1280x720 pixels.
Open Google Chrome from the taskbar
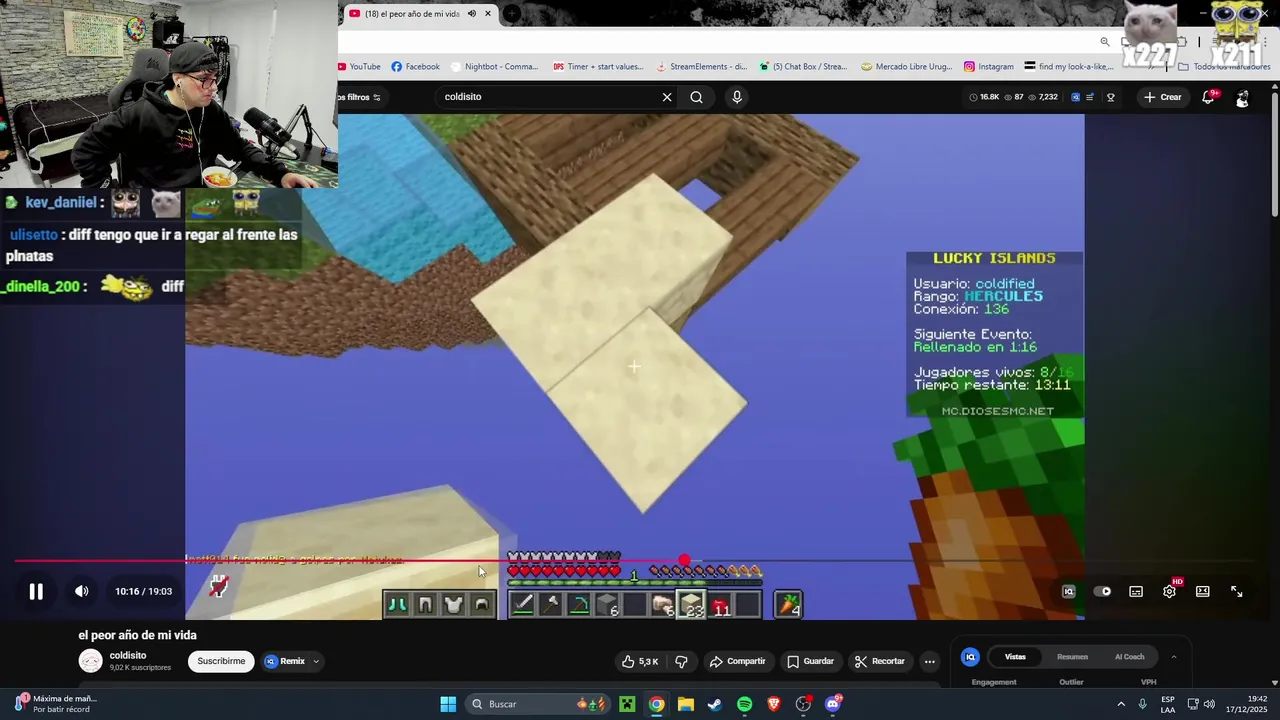pos(656,704)
